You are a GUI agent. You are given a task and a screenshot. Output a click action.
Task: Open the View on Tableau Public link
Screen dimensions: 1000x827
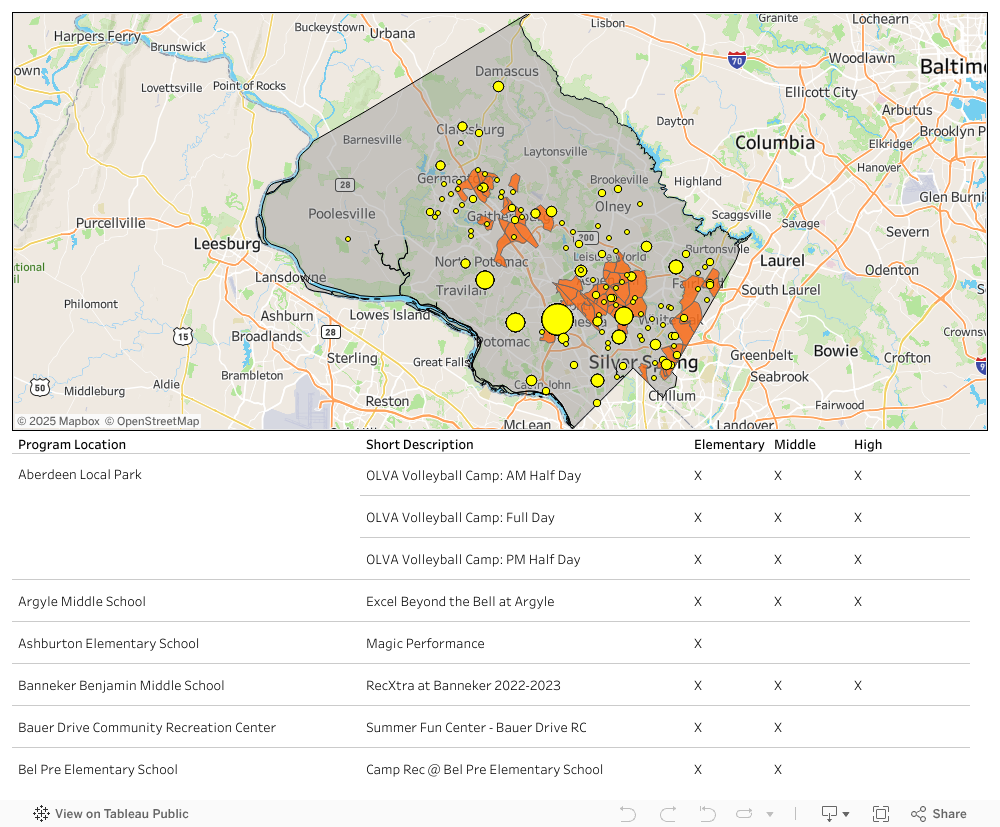point(122,813)
